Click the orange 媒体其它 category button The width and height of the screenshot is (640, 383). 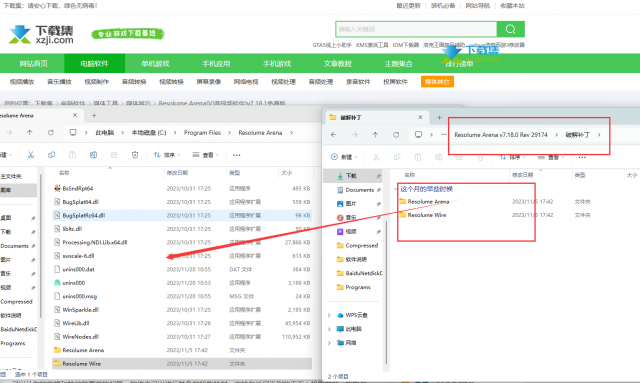[x=437, y=82]
